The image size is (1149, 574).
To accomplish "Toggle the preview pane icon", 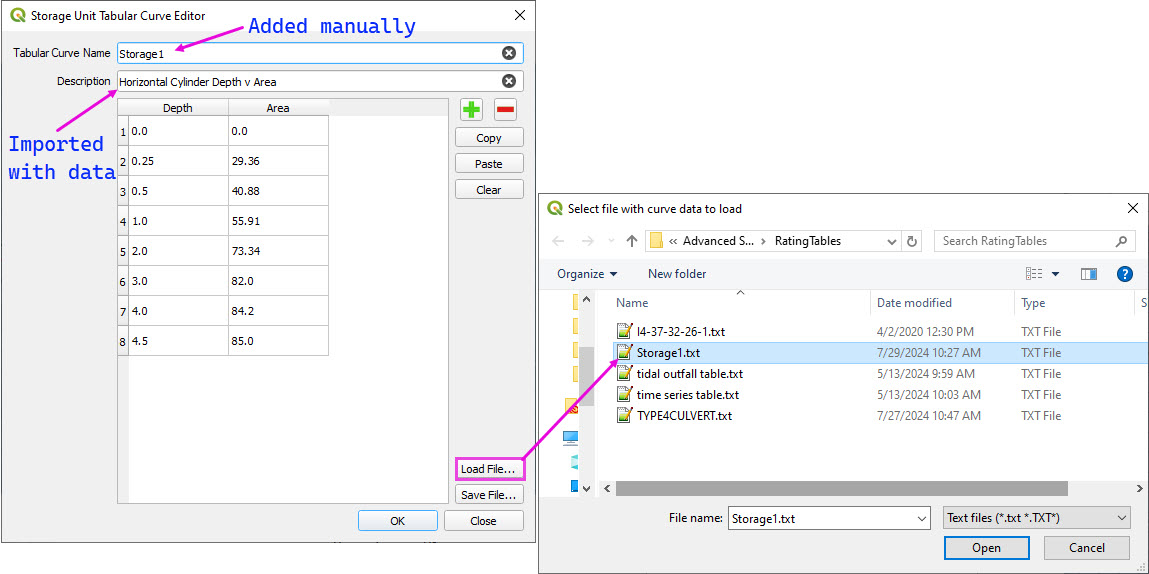I will [1089, 274].
